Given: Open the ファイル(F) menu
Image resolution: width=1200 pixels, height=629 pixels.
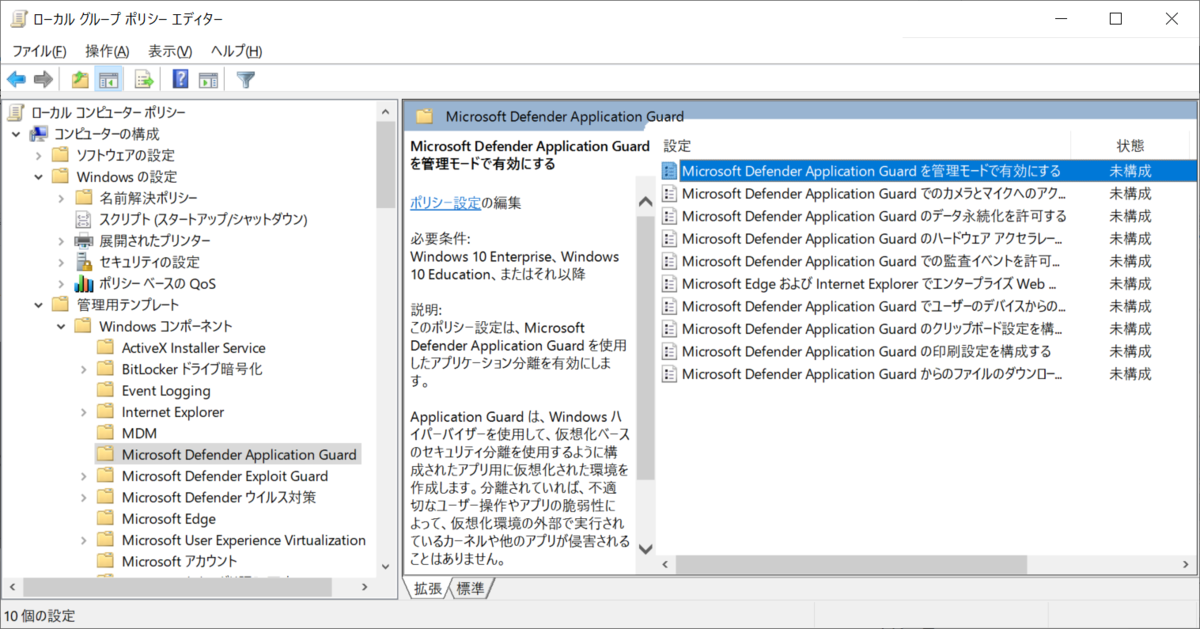Looking at the screenshot, I should [x=39, y=51].
